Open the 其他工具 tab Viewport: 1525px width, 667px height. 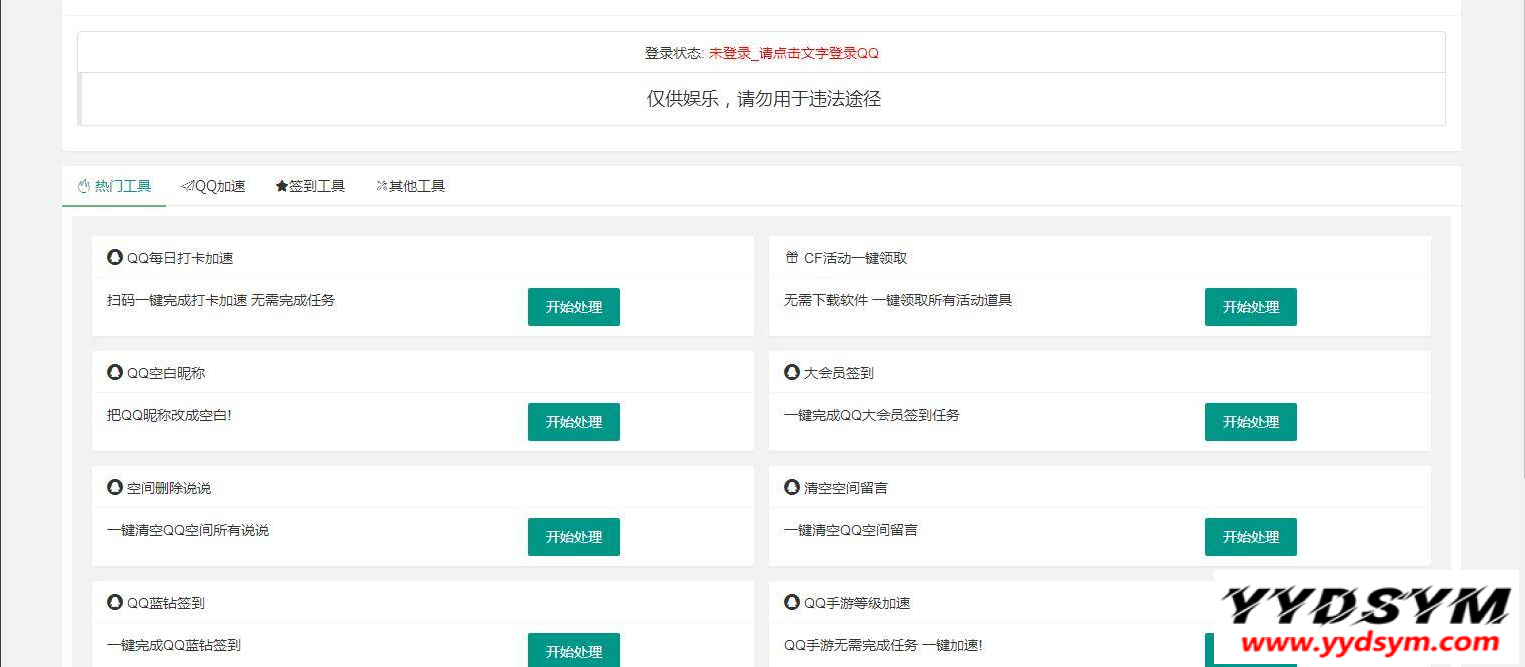(x=410, y=186)
